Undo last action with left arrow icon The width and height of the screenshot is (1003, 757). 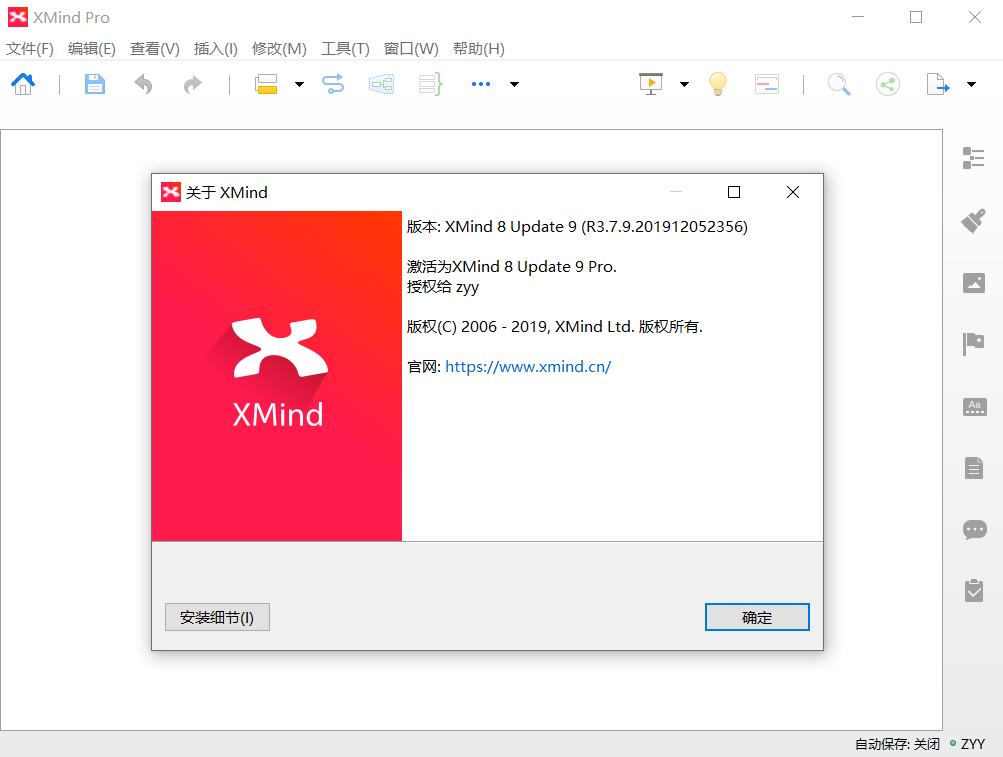click(x=143, y=84)
